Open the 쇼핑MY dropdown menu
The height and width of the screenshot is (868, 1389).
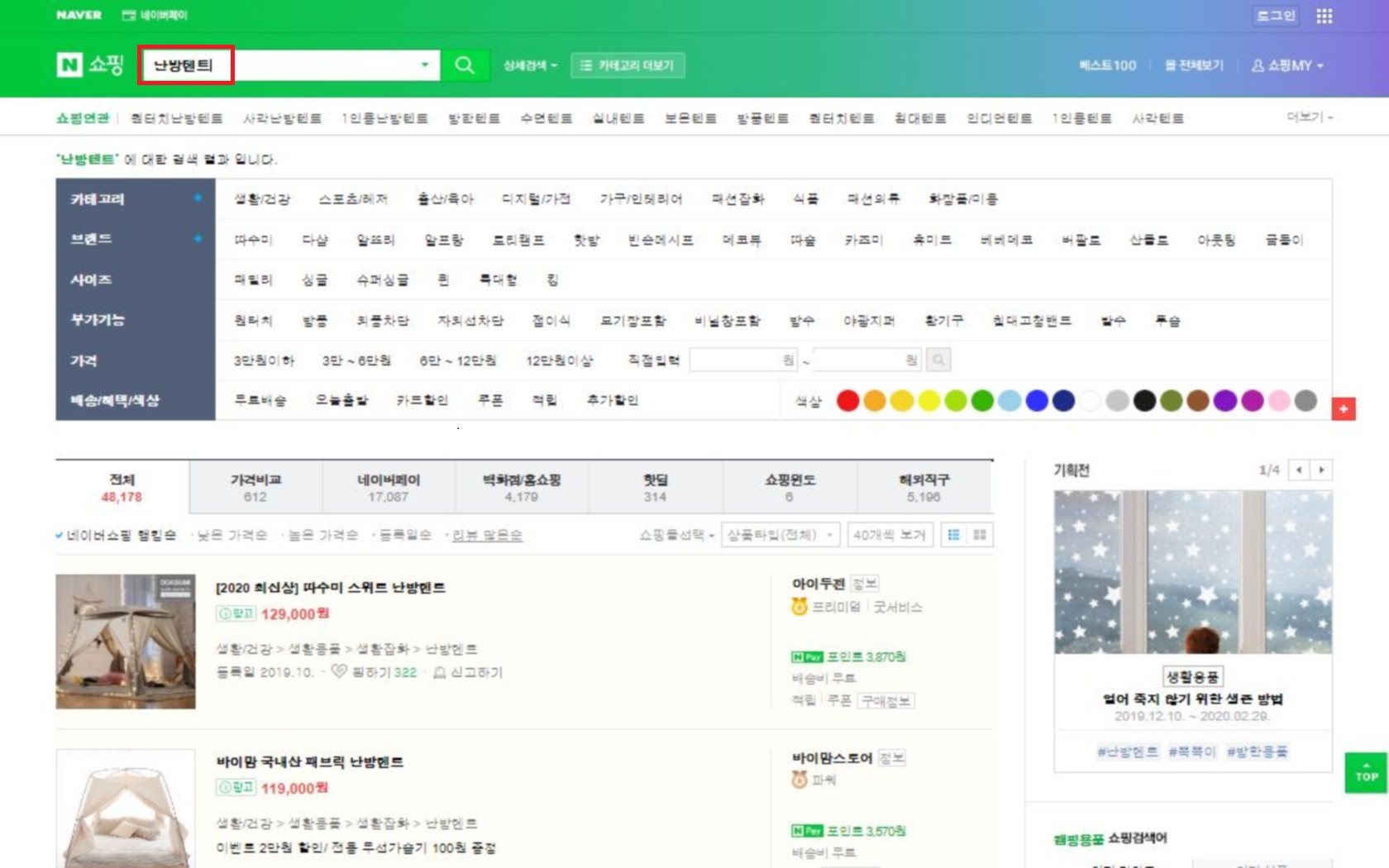click(1287, 65)
